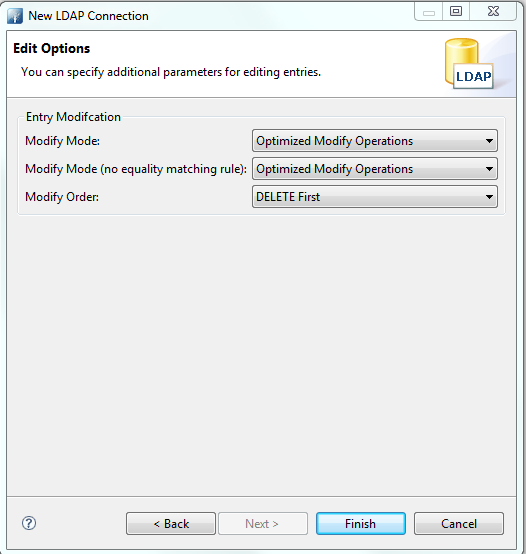Maximize the New LDAP Connection dialog
Viewport: 526px width, 554px height.
(x=456, y=11)
